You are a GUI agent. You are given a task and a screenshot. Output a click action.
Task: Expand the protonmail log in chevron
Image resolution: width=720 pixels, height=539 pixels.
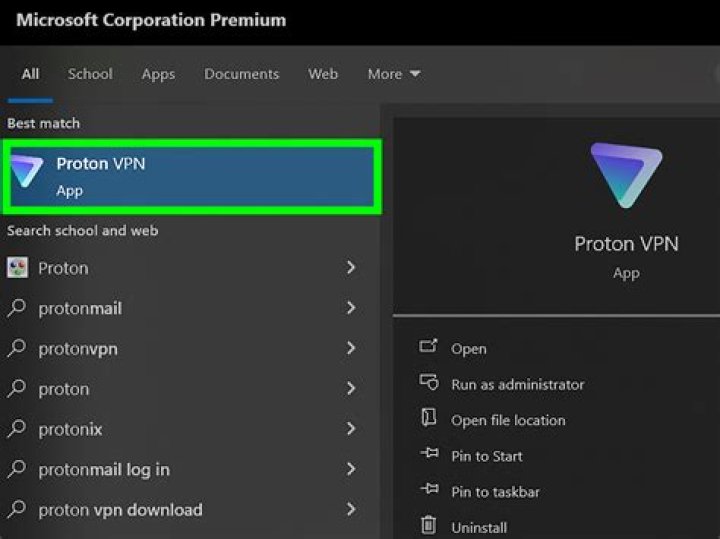click(x=351, y=469)
